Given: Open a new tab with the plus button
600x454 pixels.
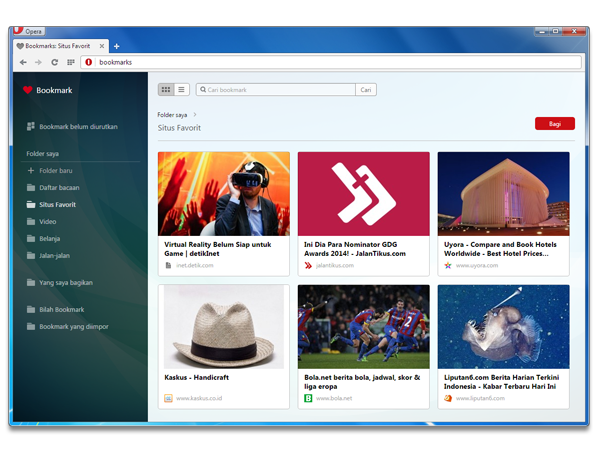Looking at the screenshot, I should [x=116, y=46].
